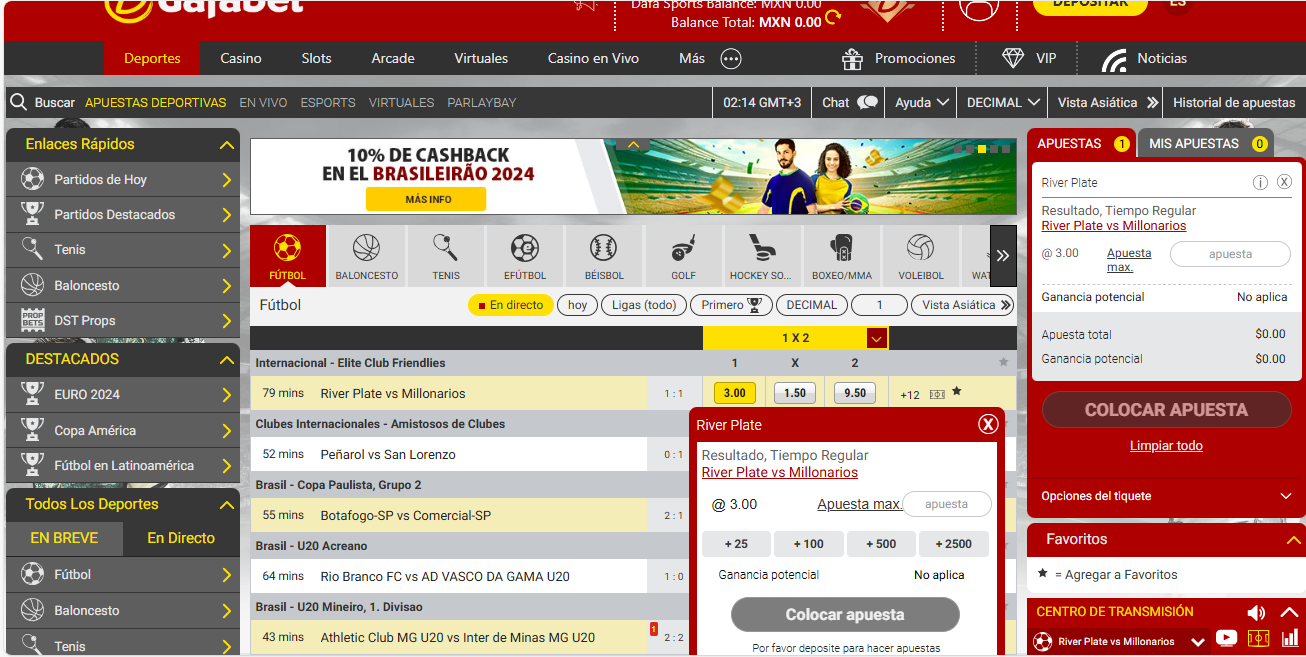Click the search magnifier icon
The image size is (1306, 657).
pos(18,102)
